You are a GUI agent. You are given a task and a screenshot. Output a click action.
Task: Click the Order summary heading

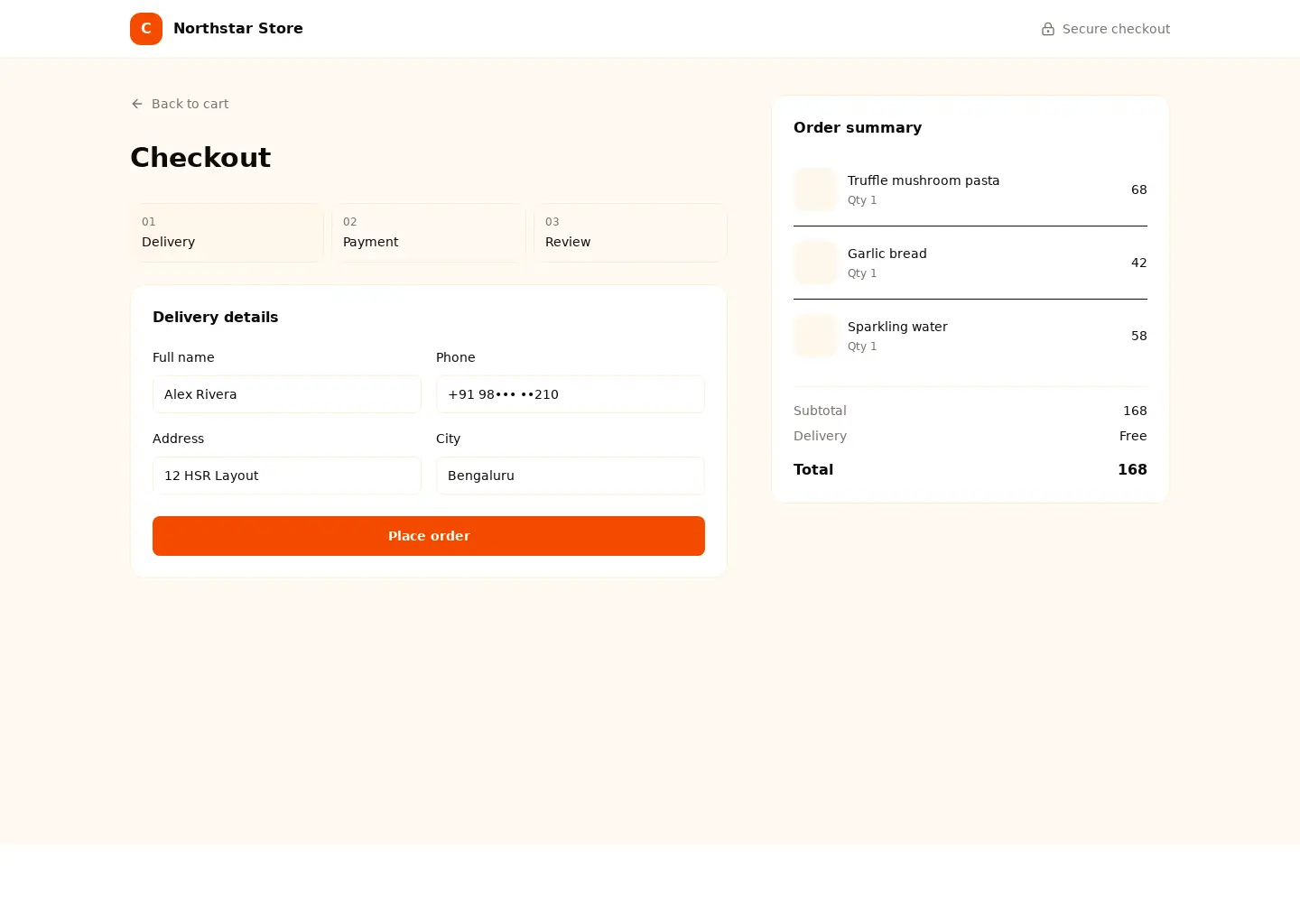[x=858, y=128]
